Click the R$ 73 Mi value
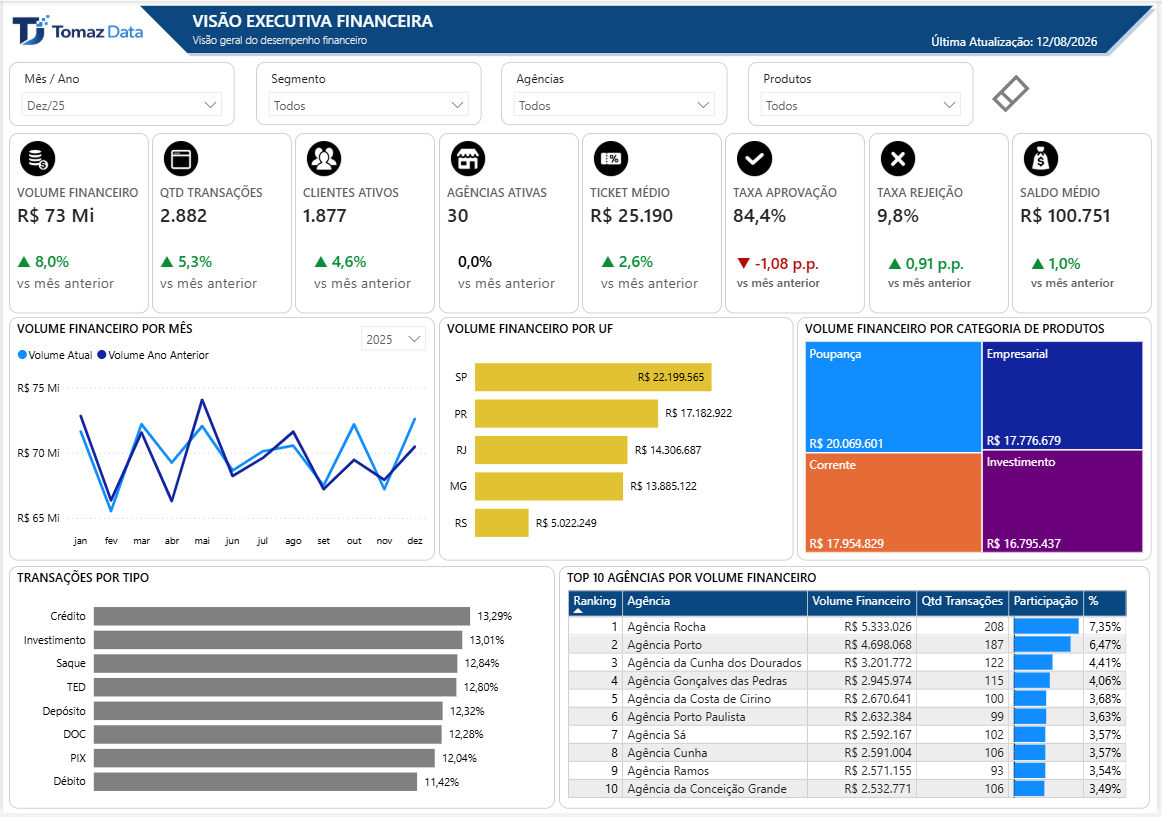This screenshot has height=817, width=1162. pyautogui.click(x=56, y=216)
